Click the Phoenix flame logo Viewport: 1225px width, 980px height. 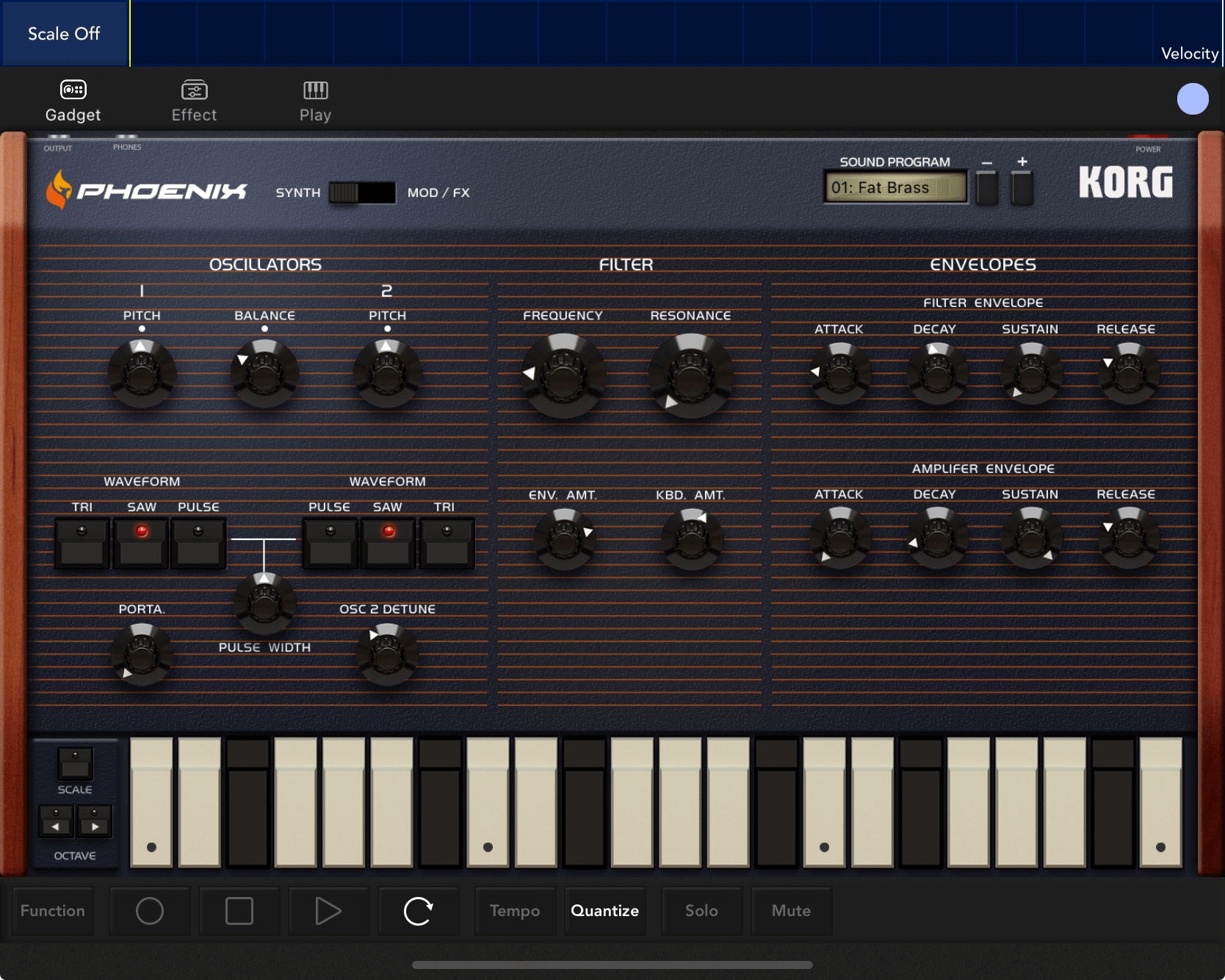[x=59, y=190]
